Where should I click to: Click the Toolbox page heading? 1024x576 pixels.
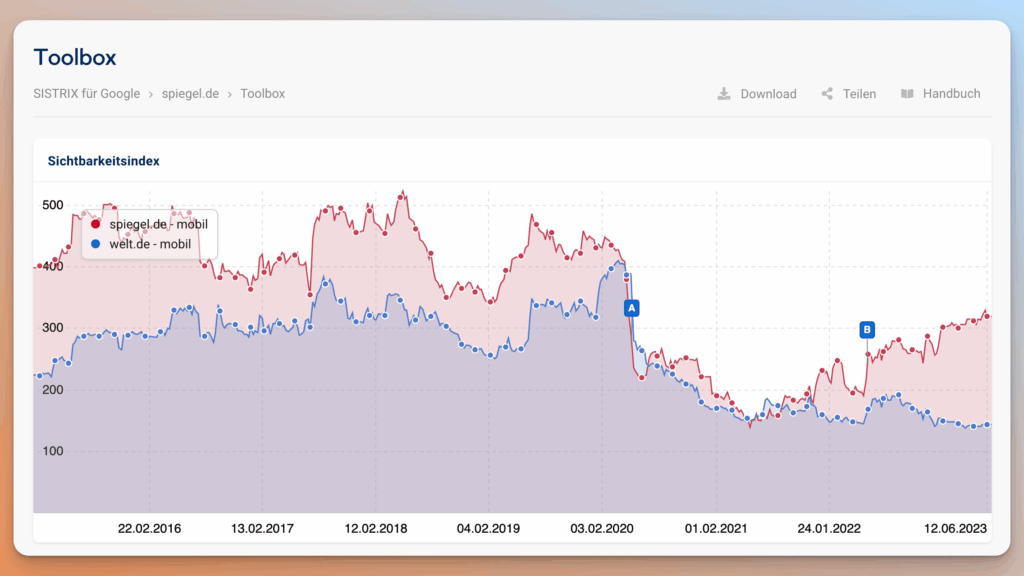click(x=75, y=57)
